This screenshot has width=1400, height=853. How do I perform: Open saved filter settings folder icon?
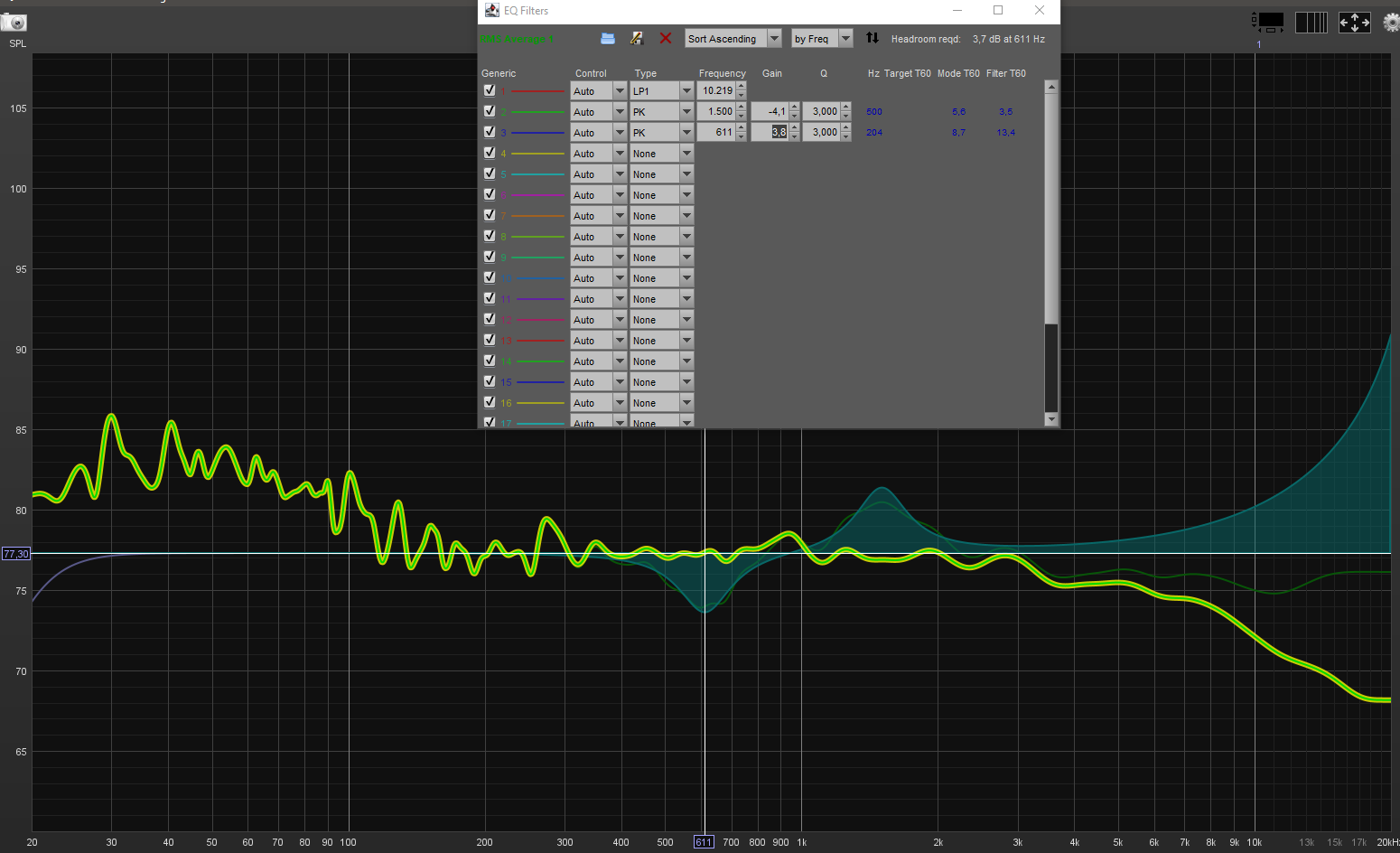(x=608, y=38)
